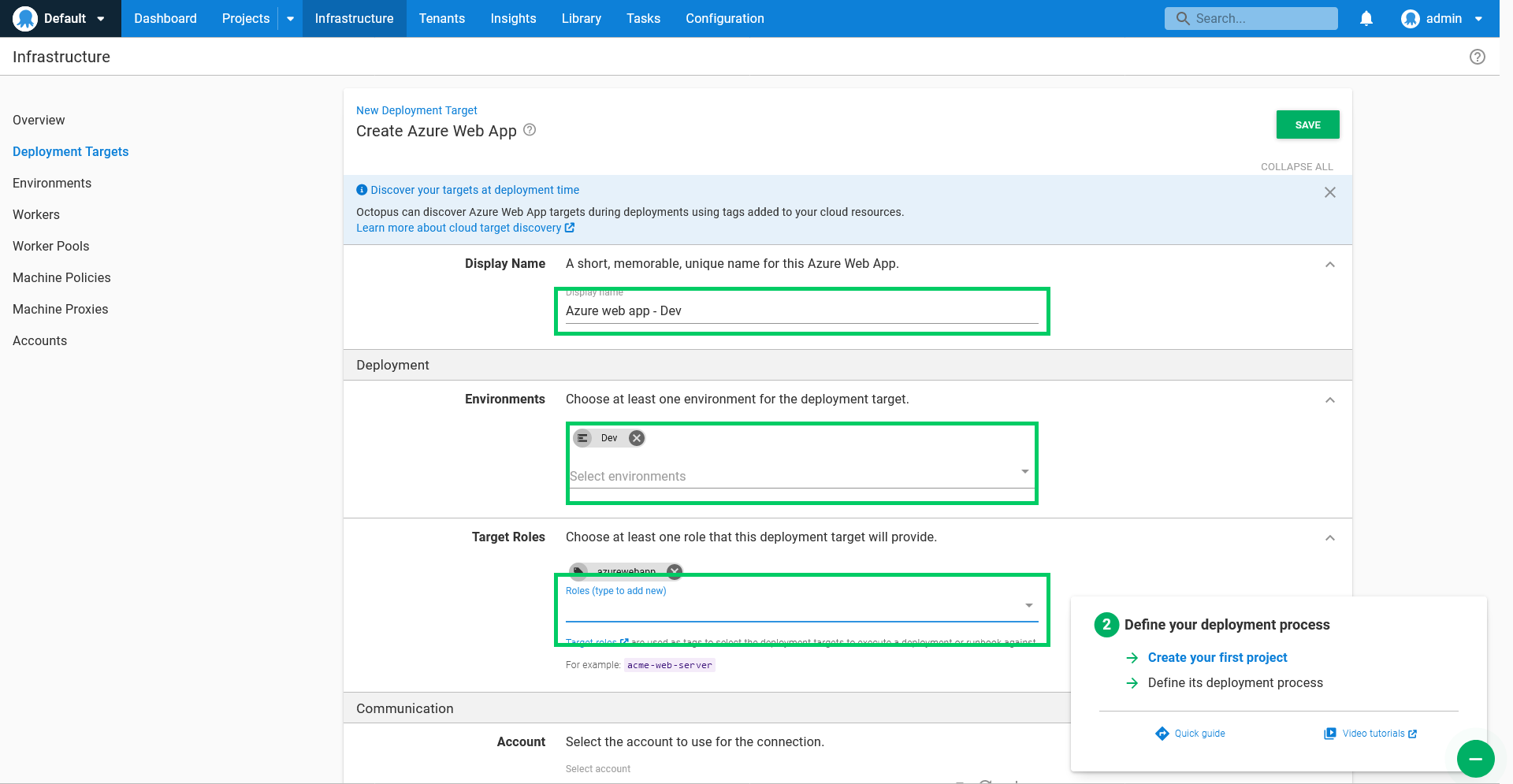The height and width of the screenshot is (784, 1513).
Task: Open the Configuration section
Action: pyautogui.click(x=725, y=18)
